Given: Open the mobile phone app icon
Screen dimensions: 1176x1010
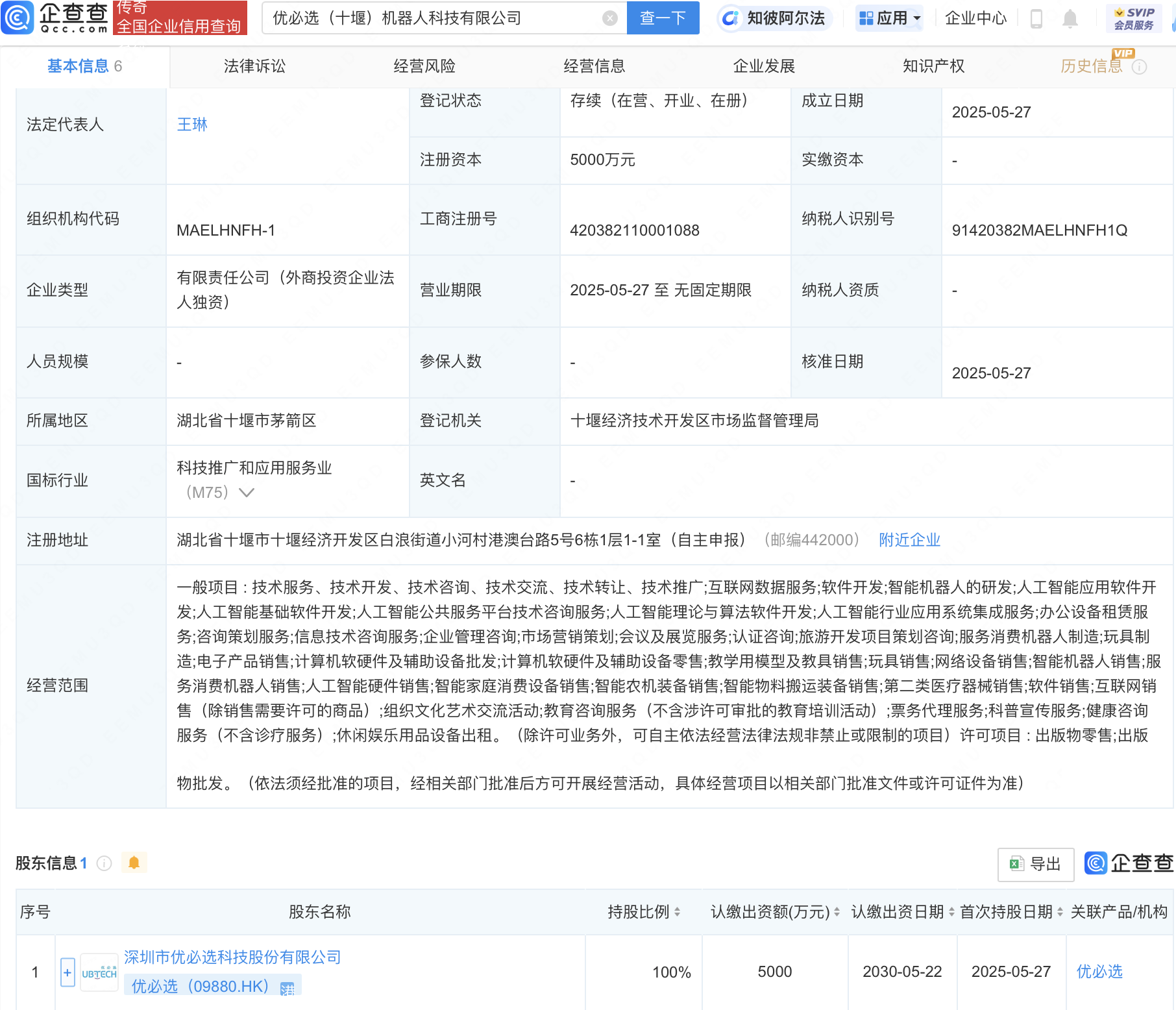Looking at the screenshot, I should pyautogui.click(x=1036, y=19).
